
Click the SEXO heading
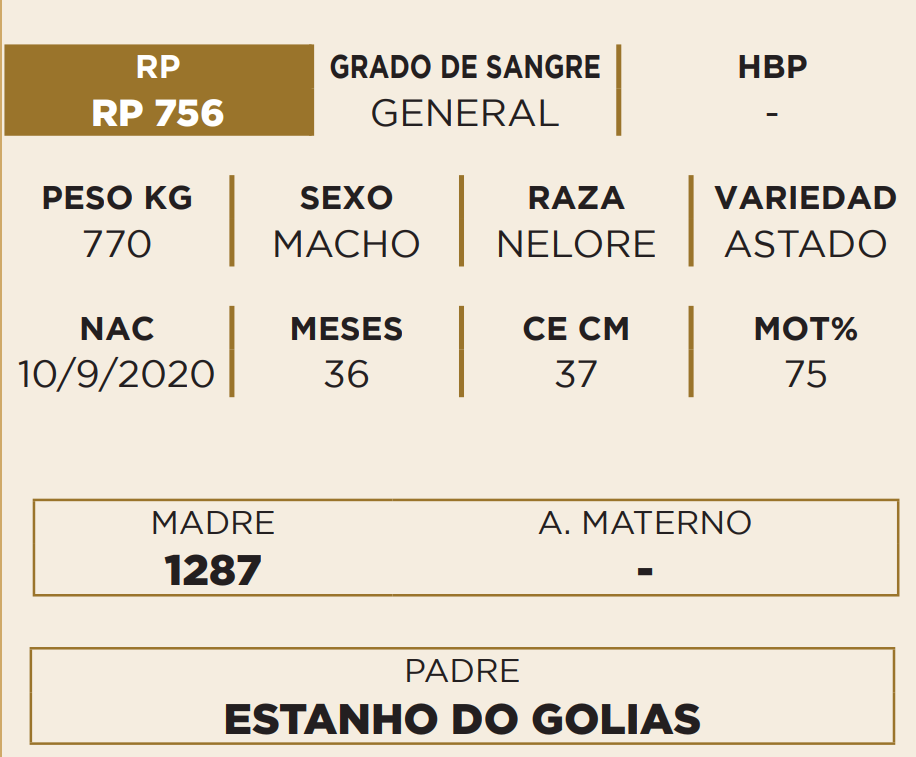[x=346, y=198]
